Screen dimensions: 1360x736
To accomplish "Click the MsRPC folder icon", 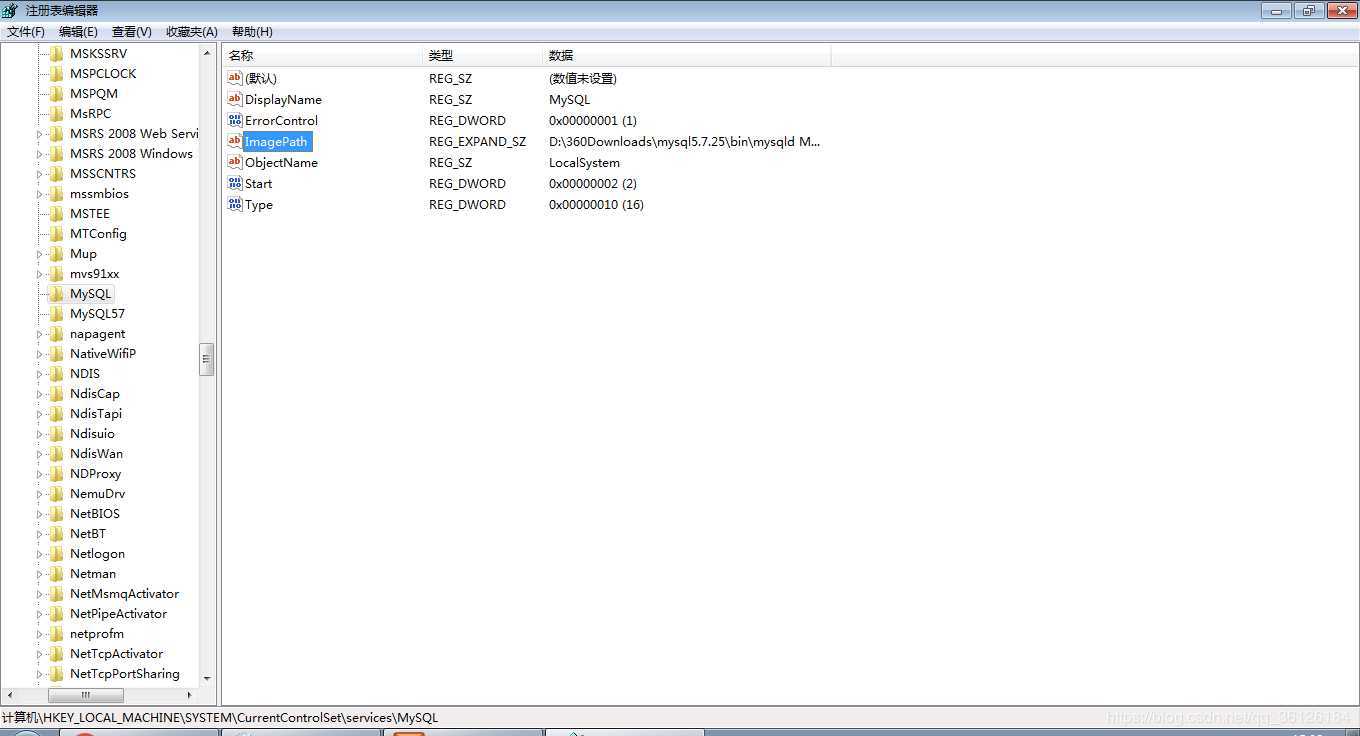I will [57, 114].
